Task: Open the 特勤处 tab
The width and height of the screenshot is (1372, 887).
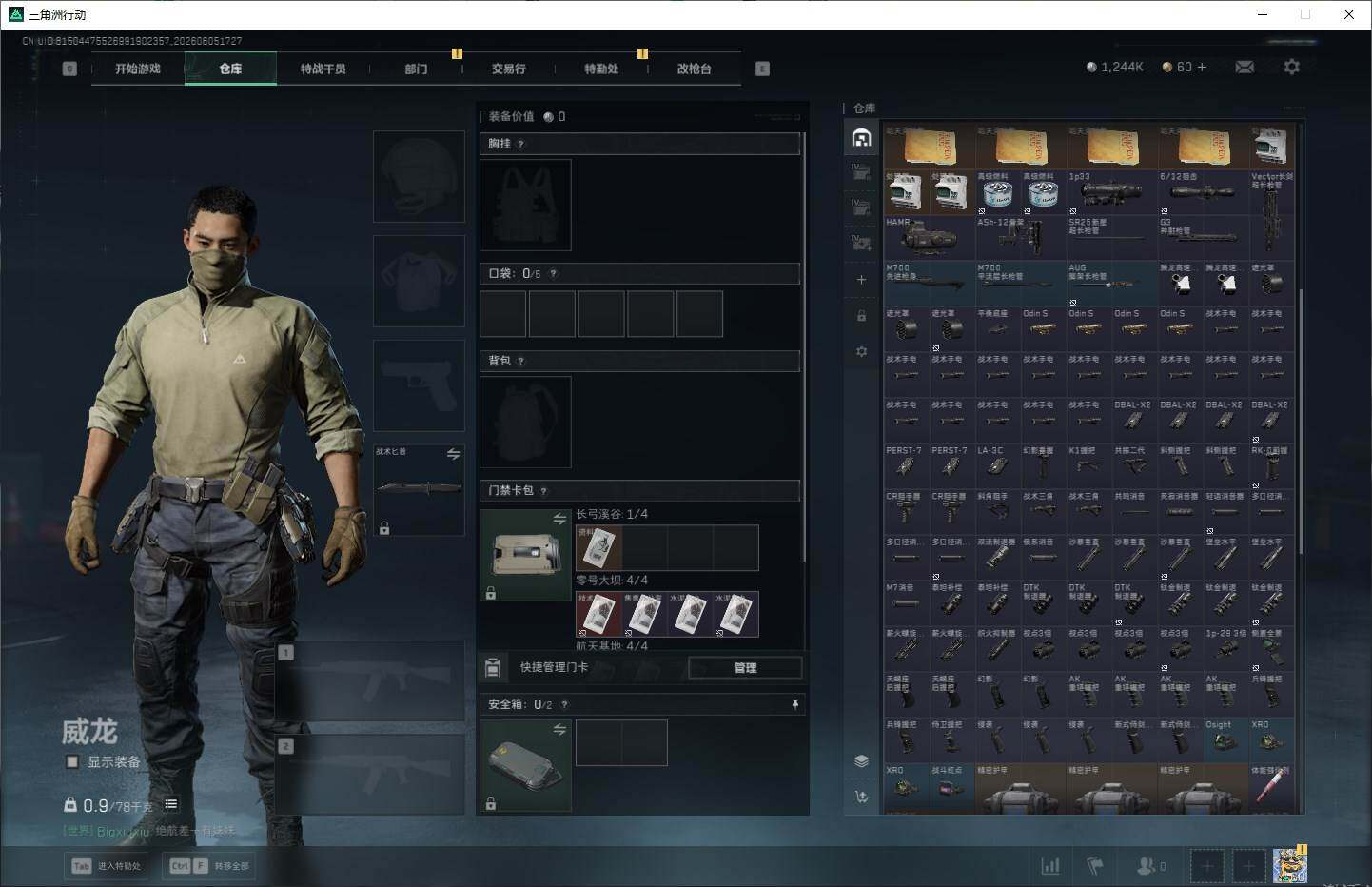Action: (601, 69)
